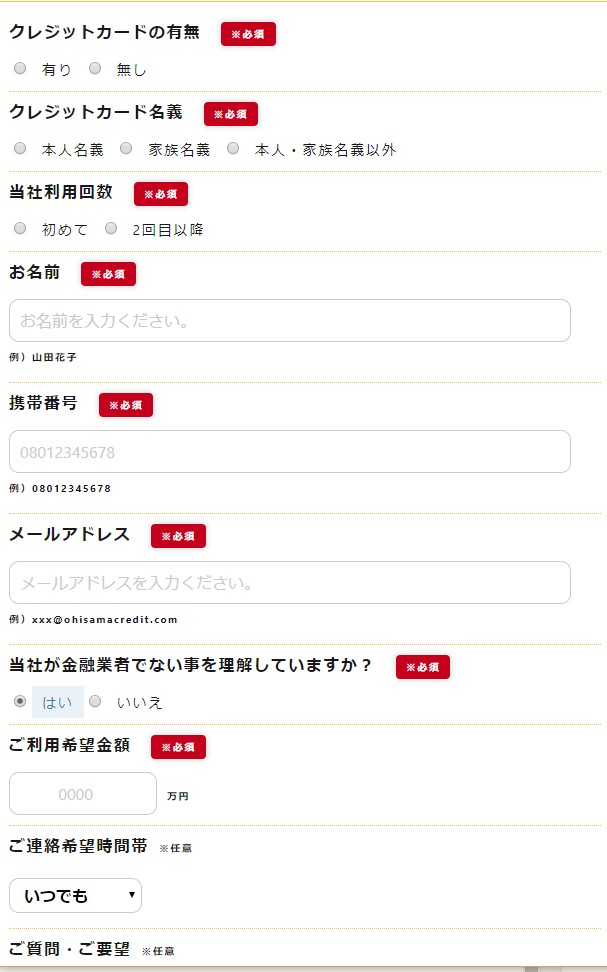Viewport: 607px width, 972px height.
Task: Click the クレジットカードの有無 heading label
Action: click(104, 32)
